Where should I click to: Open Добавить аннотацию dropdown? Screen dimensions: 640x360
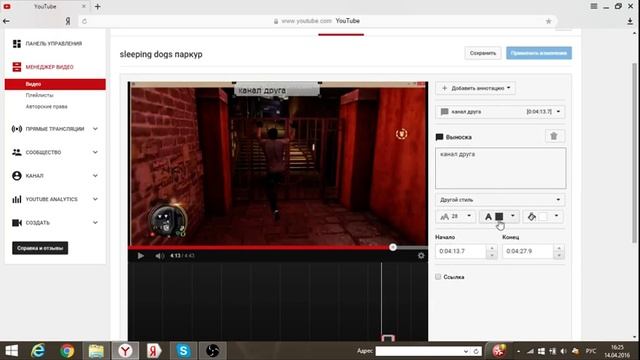(476, 88)
